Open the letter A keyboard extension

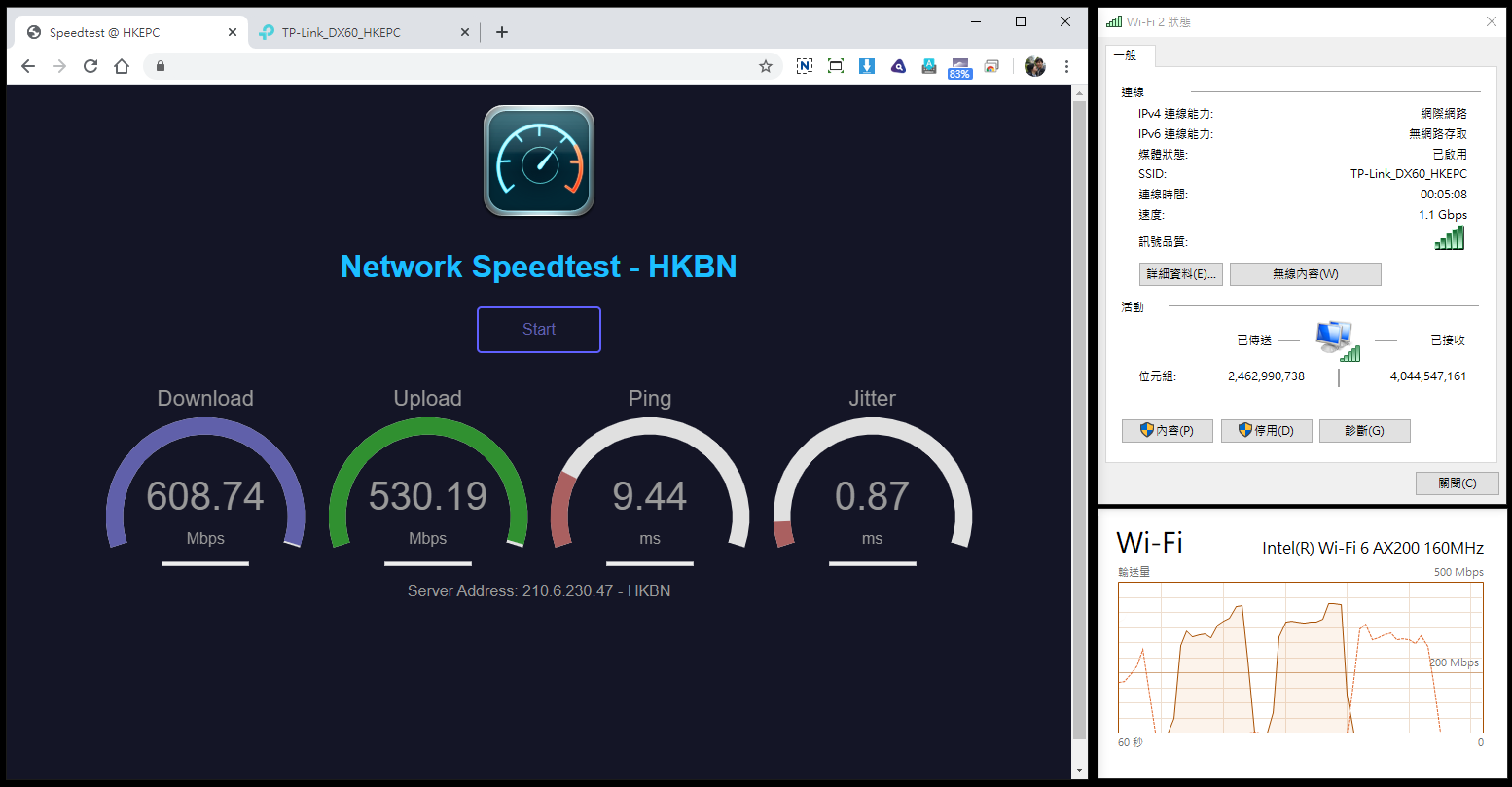tap(929, 66)
